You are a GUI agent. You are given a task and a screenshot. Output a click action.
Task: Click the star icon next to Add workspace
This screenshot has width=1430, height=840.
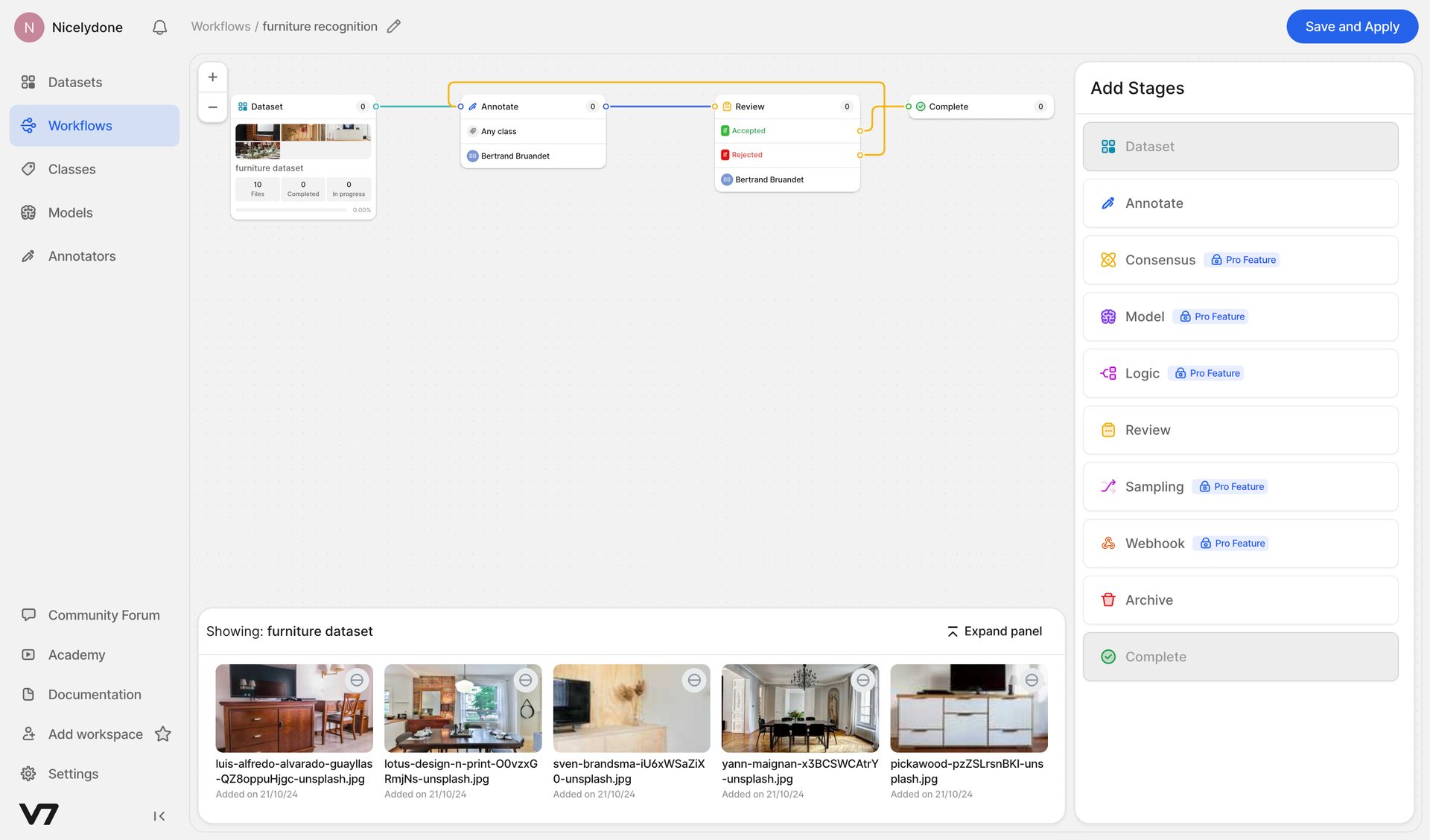(x=163, y=734)
